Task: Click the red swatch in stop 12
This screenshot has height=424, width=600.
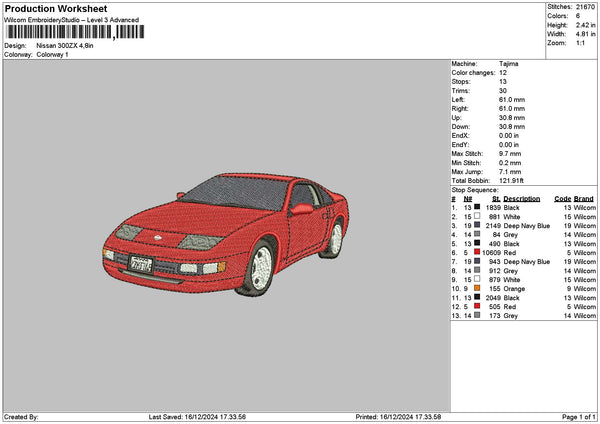Action: coord(477,306)
